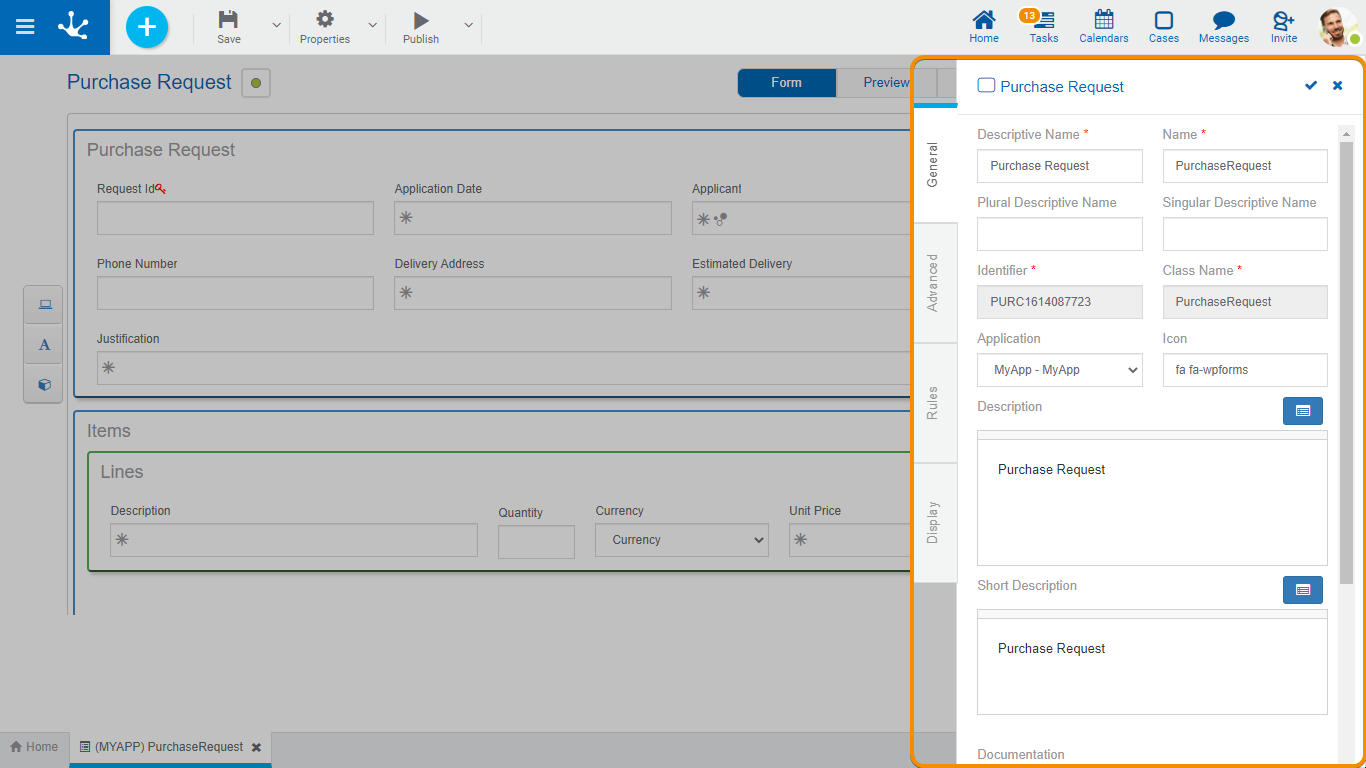
Task: Click the Save disk icon
Action: pyautogui.click(x=229, y=20)
